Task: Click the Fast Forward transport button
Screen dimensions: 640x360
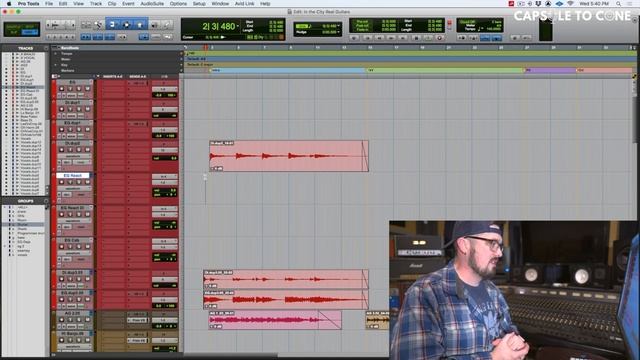Action: 391,38
